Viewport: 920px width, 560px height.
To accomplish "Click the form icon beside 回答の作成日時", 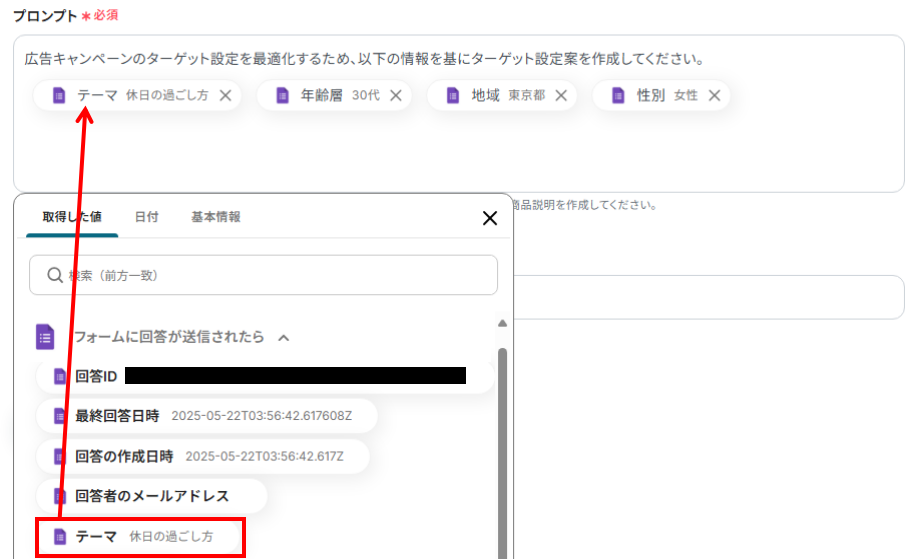I will pyautogui.click(x=60, y=456).
